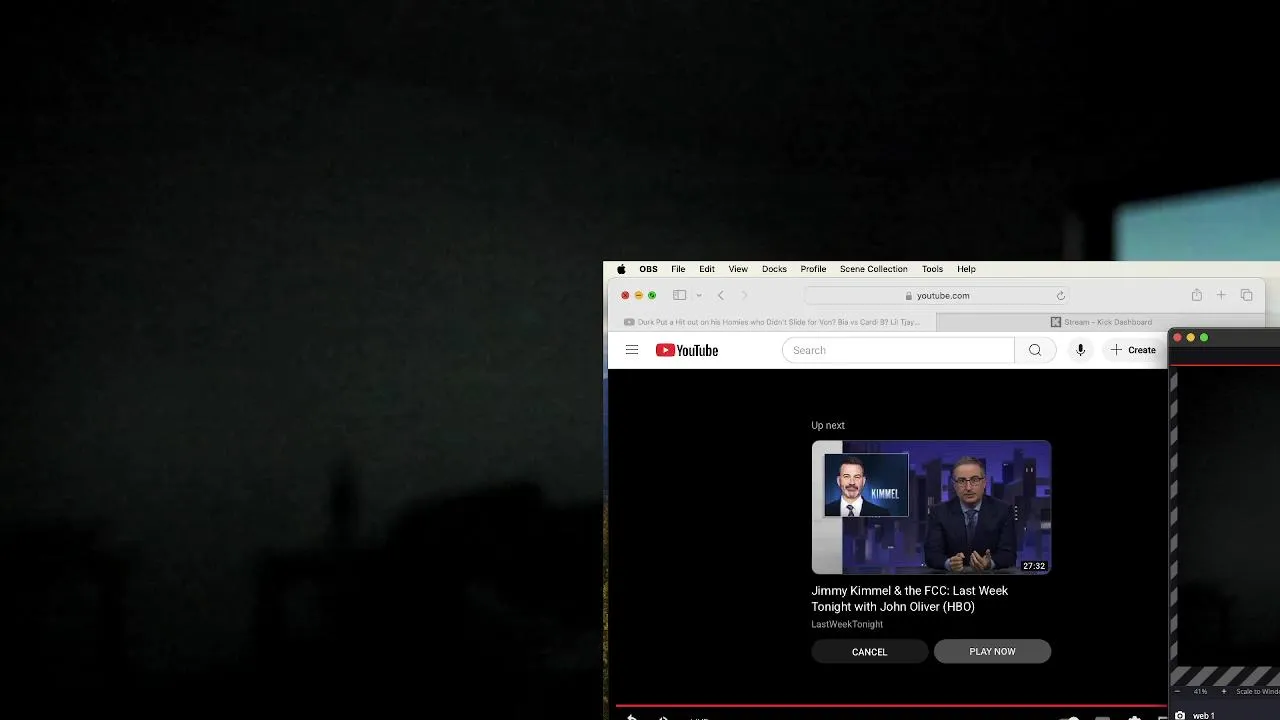Show the Safari tab overview
Screen dimensions: 1280x720
(1246, 295)
